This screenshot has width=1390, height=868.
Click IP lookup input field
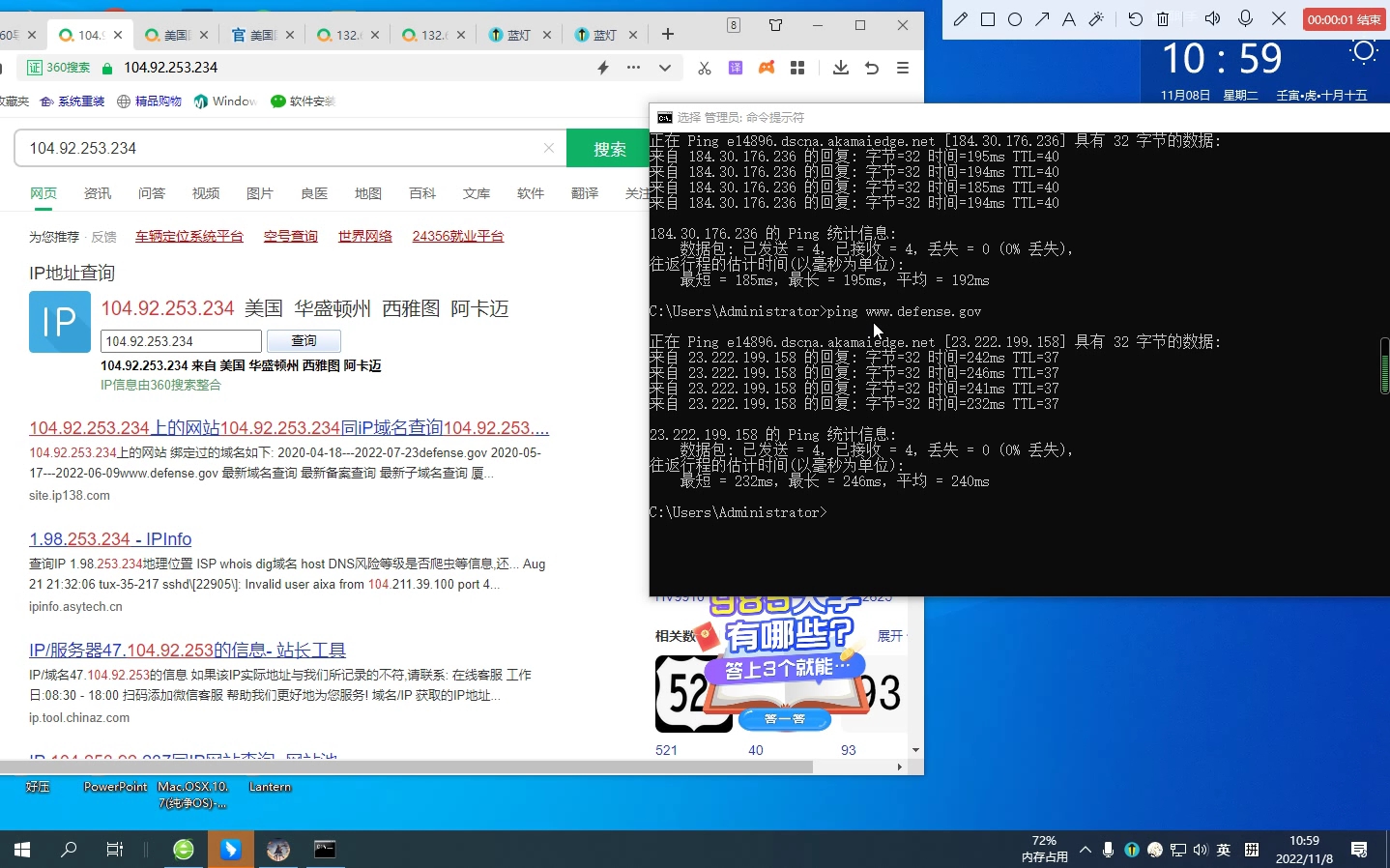(x=181, y=341)
